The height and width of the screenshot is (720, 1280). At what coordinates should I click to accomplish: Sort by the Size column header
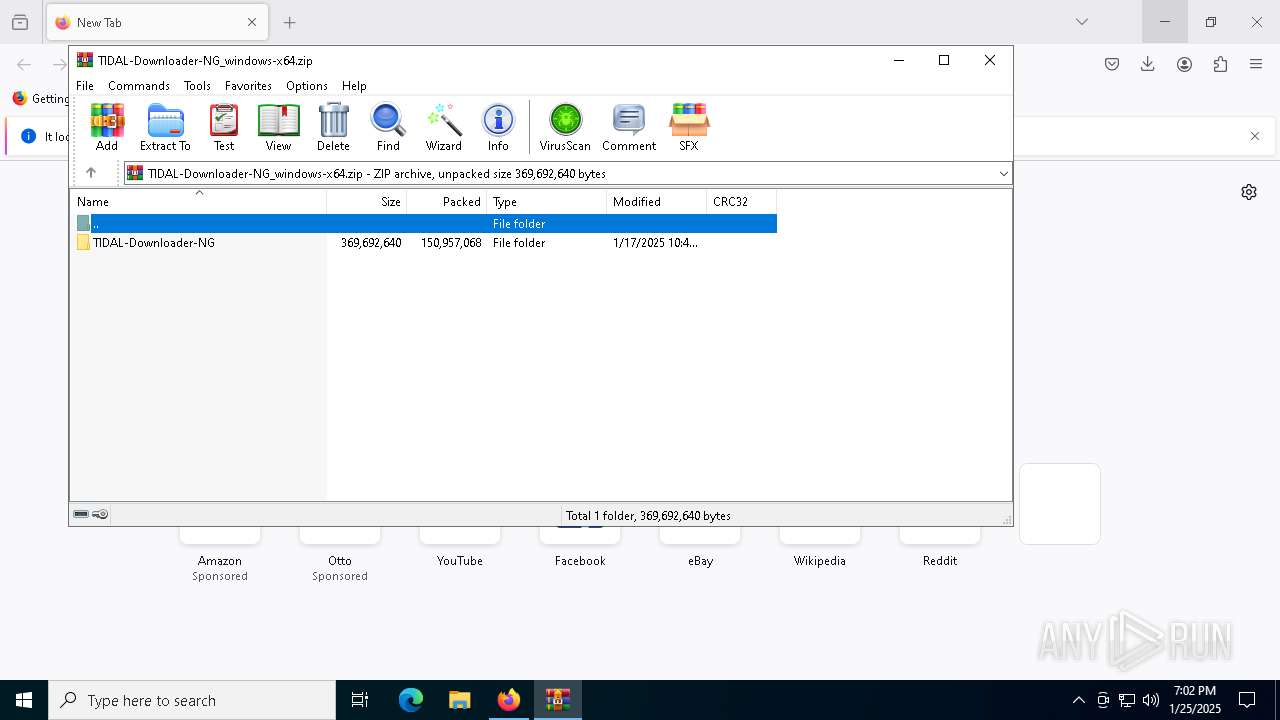tap(367, 201)
